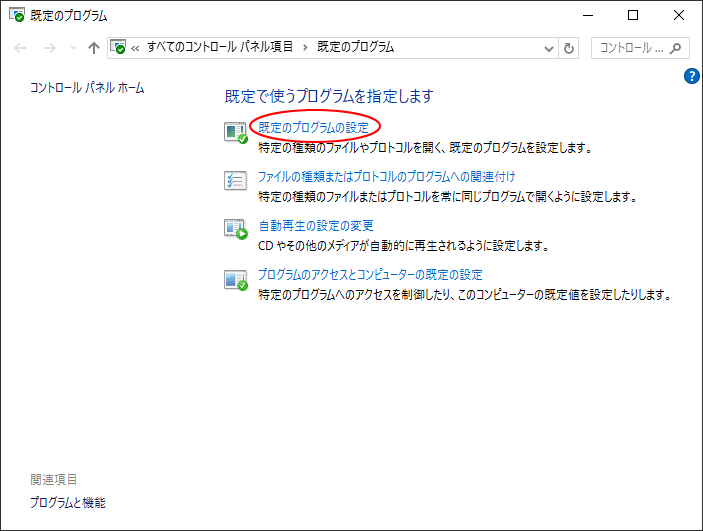
Task: Go up one level with the up arrow
Action: [x=94, y=48]
